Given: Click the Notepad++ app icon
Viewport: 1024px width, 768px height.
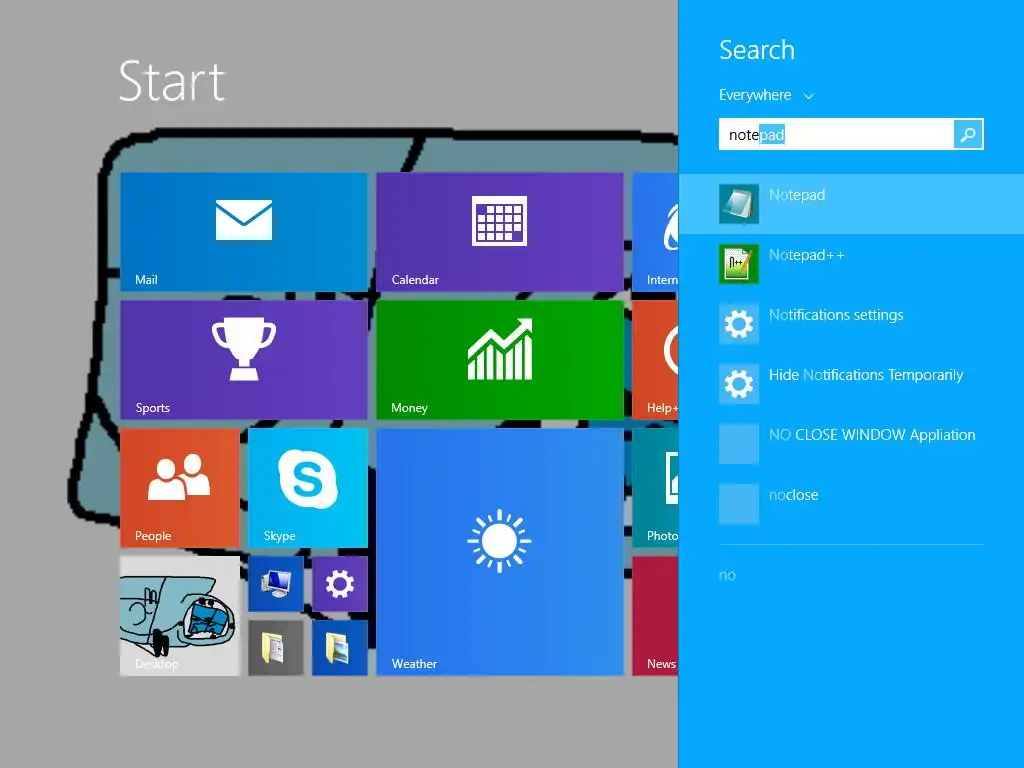Looking at the screenshot, I should 739,264.
